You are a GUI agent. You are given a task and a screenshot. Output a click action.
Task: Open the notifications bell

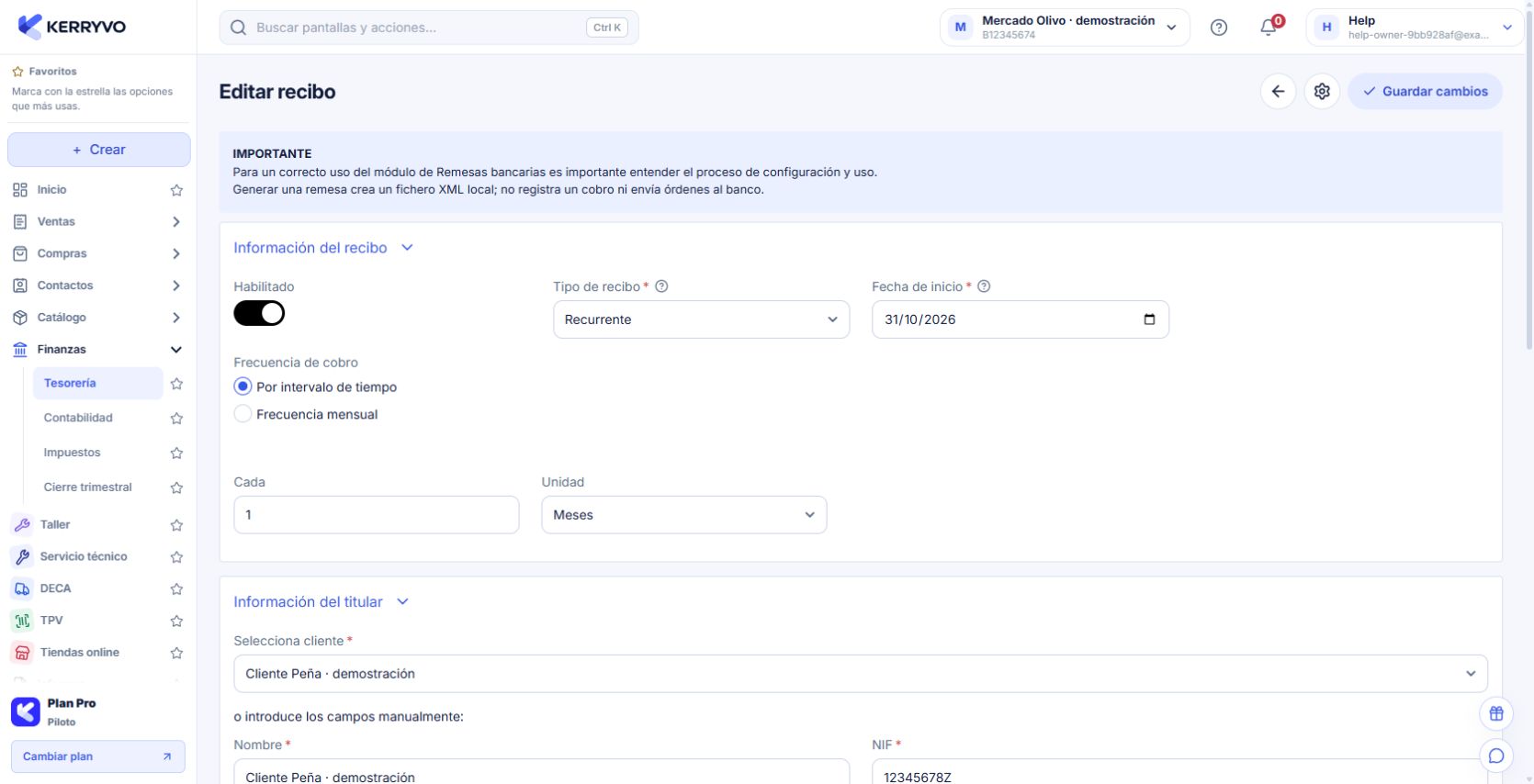(x=1269, y=28)
